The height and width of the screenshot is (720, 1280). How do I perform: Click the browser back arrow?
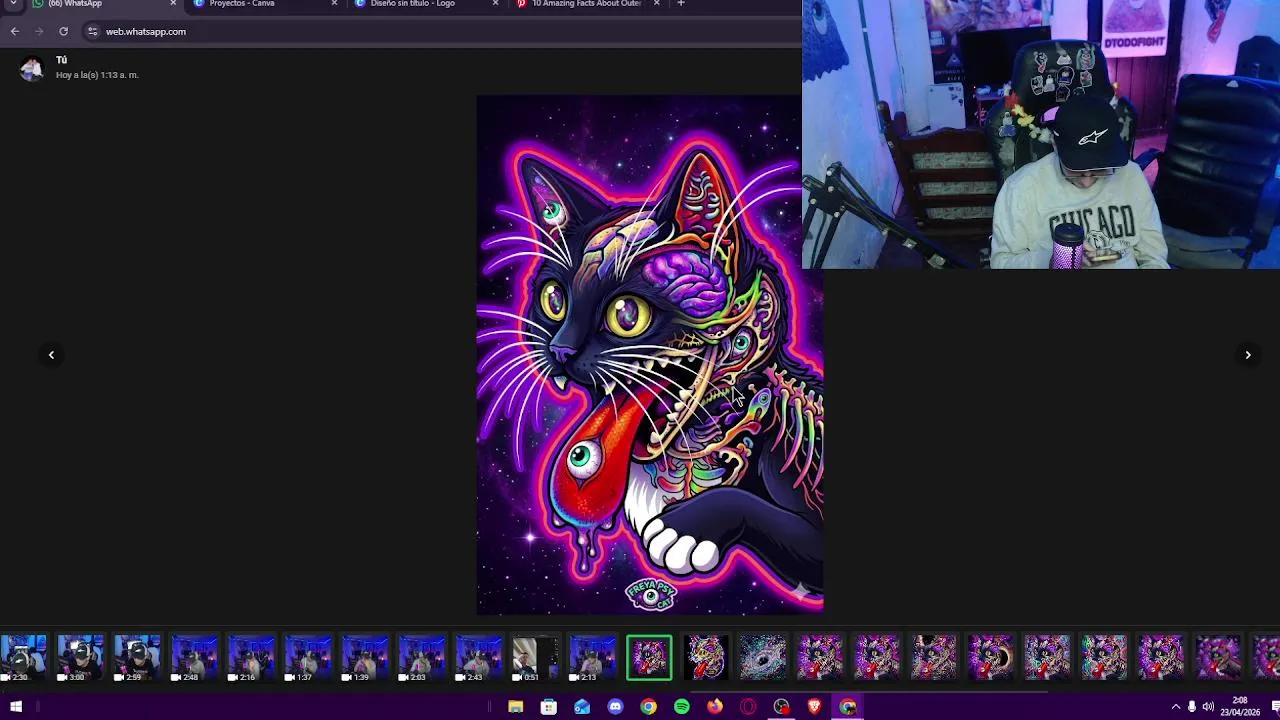14,31
